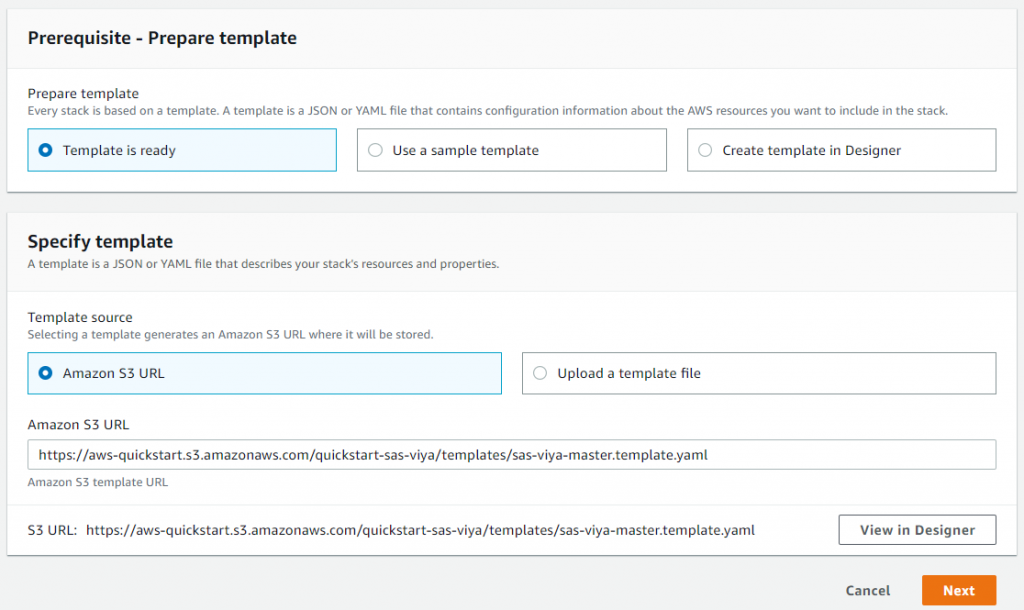Click the S3 URL text at bottom
The height and width of the screenshot is (610, 1024).
(x=420, y=530)
